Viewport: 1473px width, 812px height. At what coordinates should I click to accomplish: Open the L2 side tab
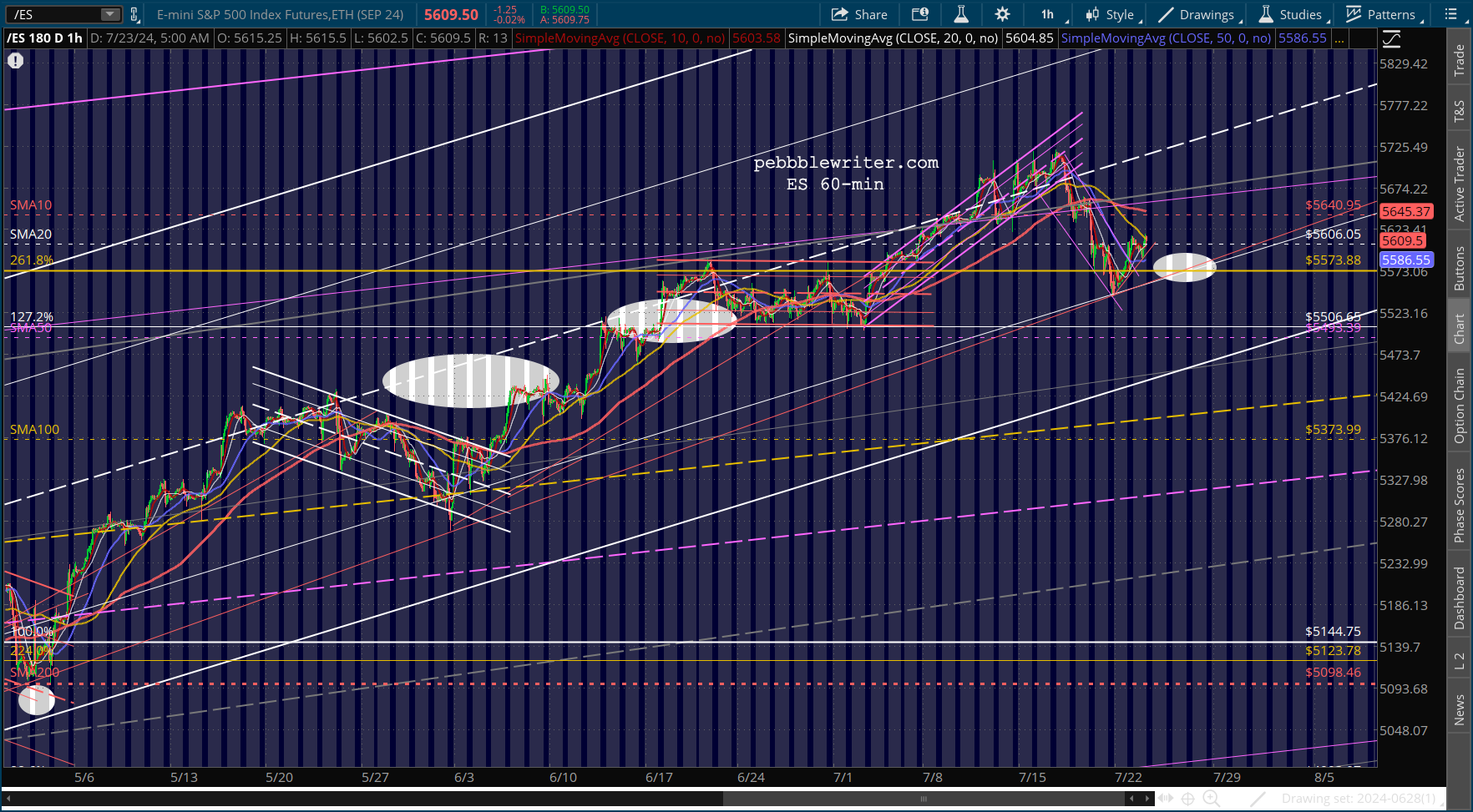pos(1460,661)
